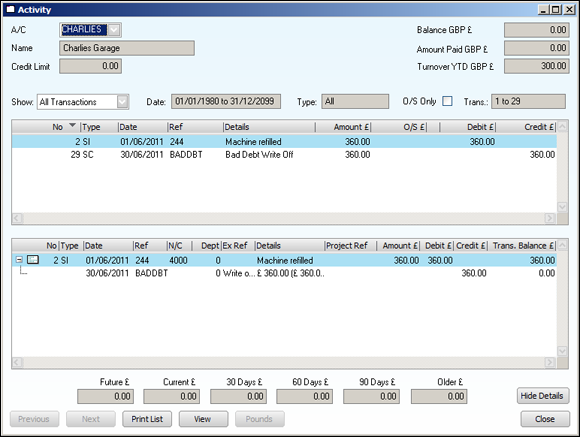Click the upper list scroll right arrow

click(550, 218)
